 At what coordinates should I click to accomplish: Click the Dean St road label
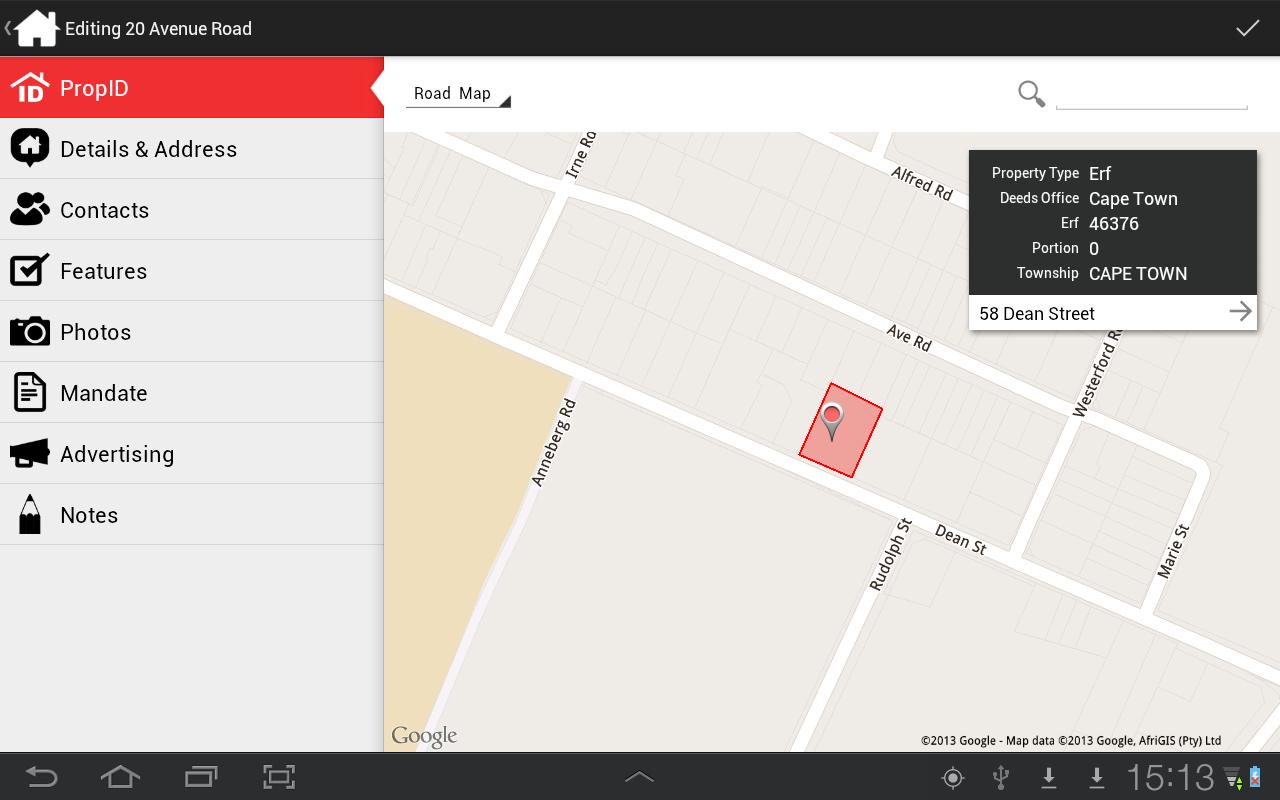coord(961,539)
